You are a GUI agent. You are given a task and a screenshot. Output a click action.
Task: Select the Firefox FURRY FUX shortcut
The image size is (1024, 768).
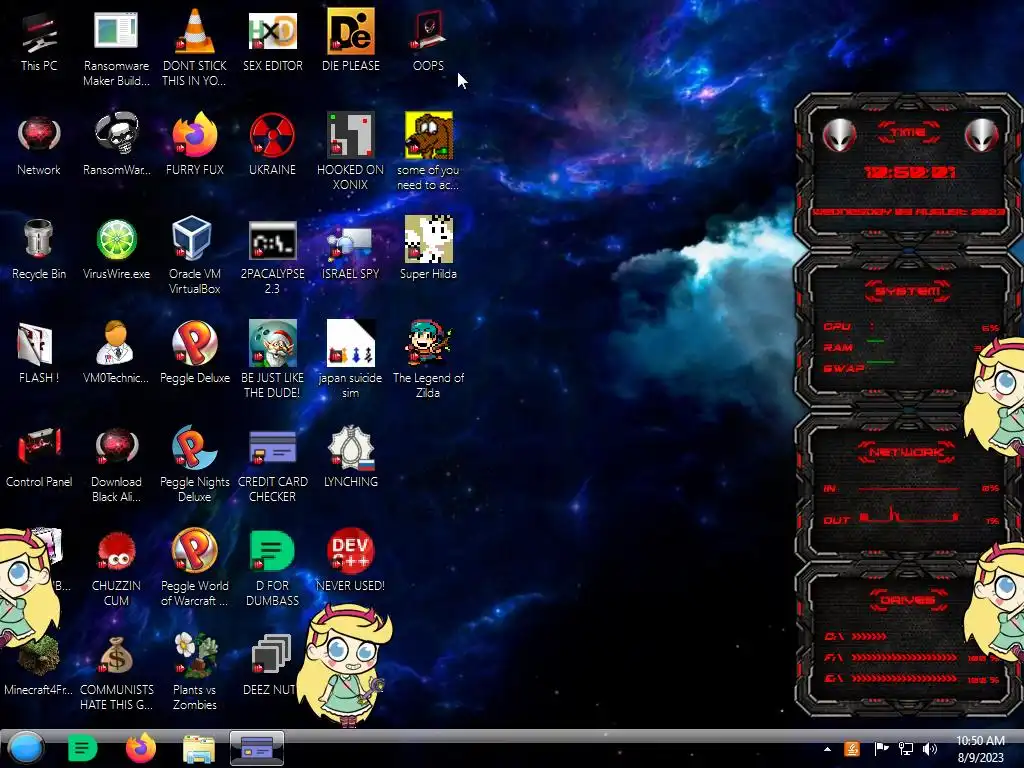point(195,135)
